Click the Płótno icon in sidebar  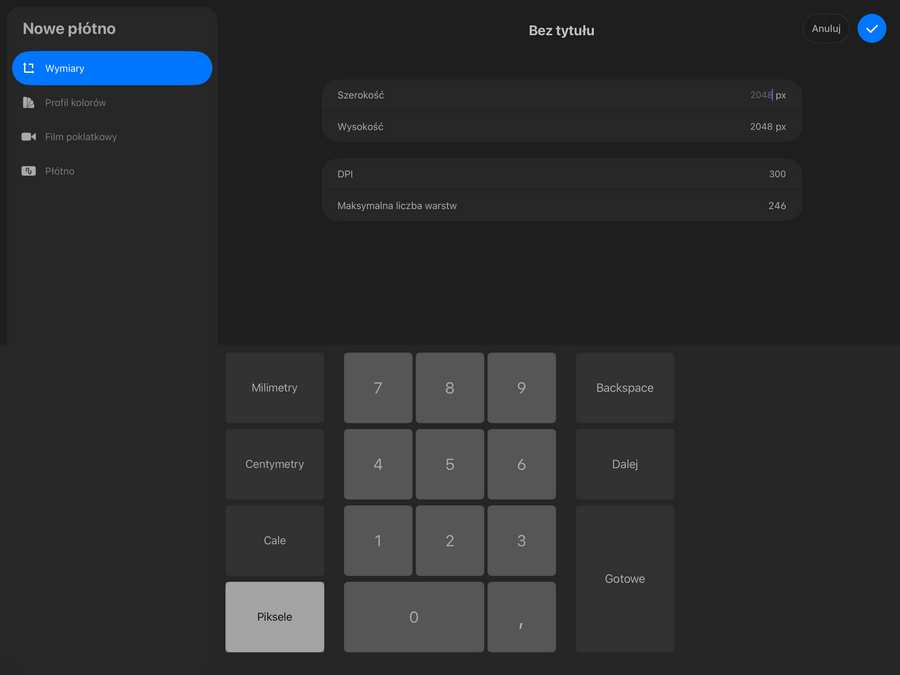click(29, 171)
